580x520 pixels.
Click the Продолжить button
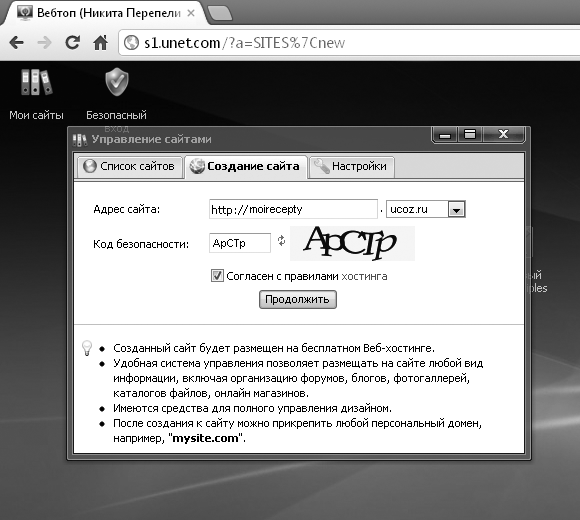298,299
